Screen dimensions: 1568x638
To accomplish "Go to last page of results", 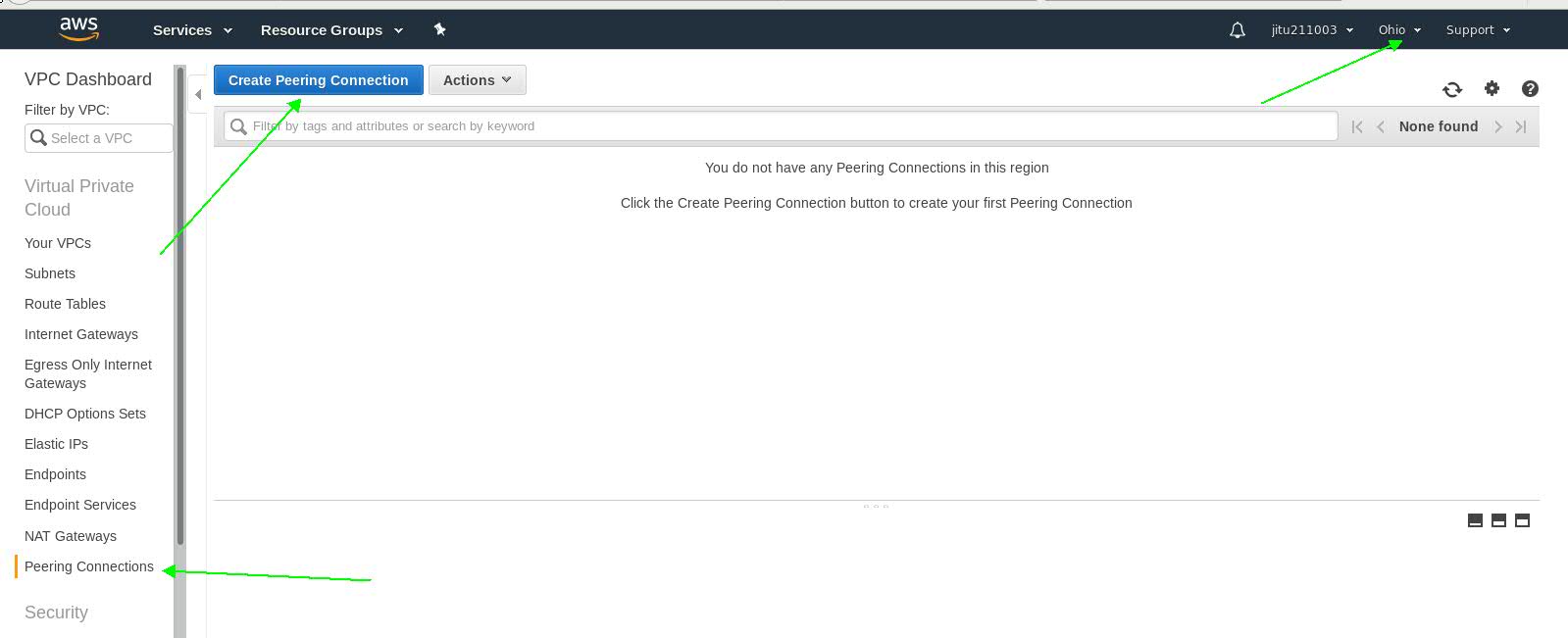I will point(1521,126).
